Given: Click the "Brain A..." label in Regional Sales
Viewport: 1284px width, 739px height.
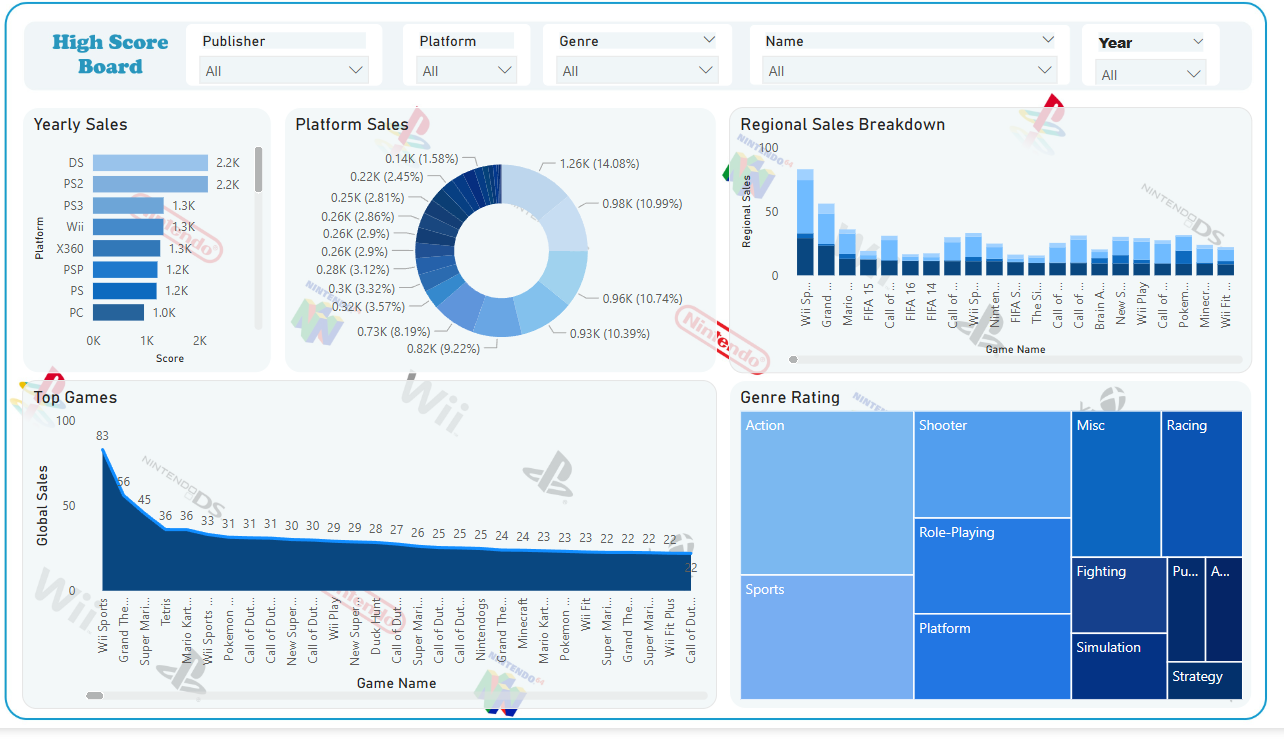Looking at the screenshot, I should click(1100, 306).
